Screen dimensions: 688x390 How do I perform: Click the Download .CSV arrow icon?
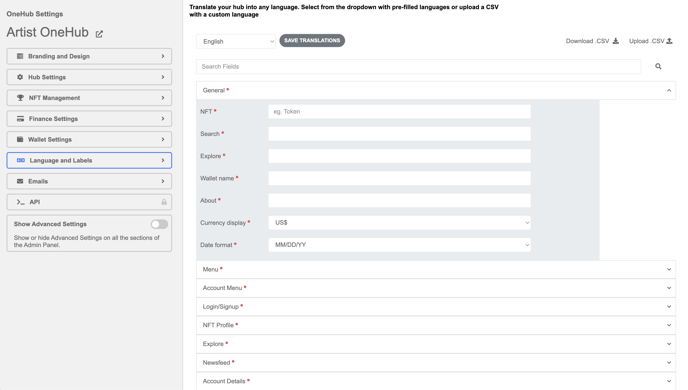(x=616, y=41)
